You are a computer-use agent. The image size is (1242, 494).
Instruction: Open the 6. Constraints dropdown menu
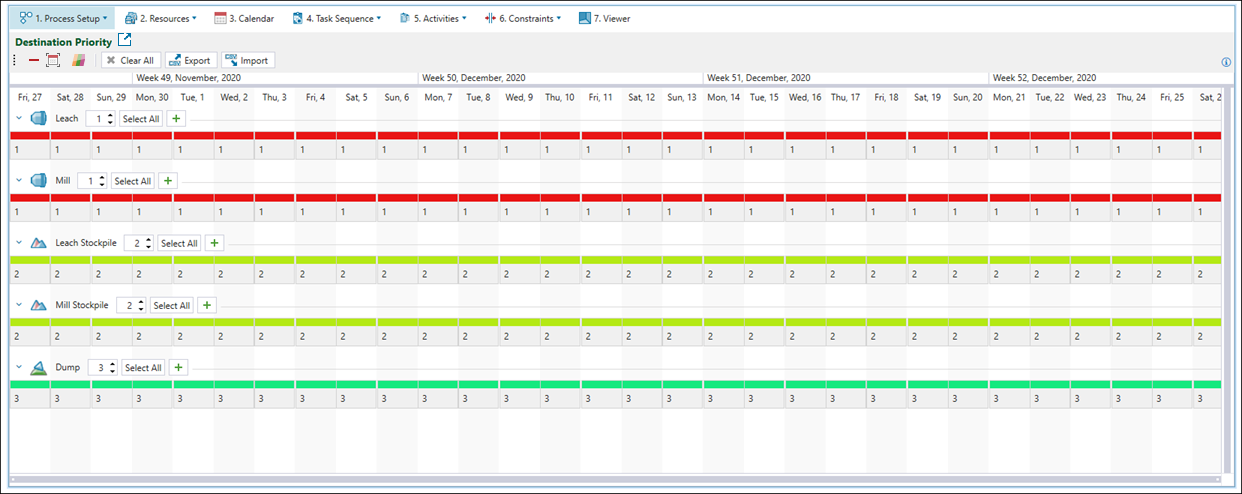[521, 18]
